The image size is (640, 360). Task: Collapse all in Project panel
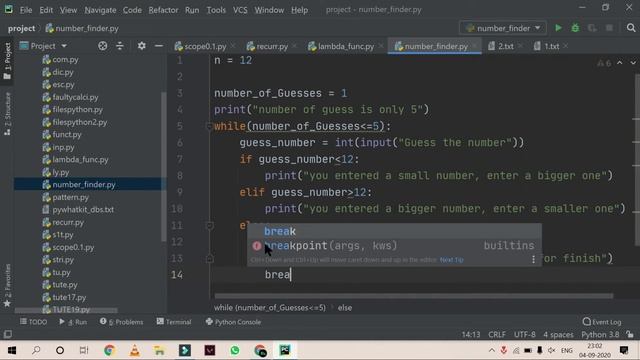120,46
